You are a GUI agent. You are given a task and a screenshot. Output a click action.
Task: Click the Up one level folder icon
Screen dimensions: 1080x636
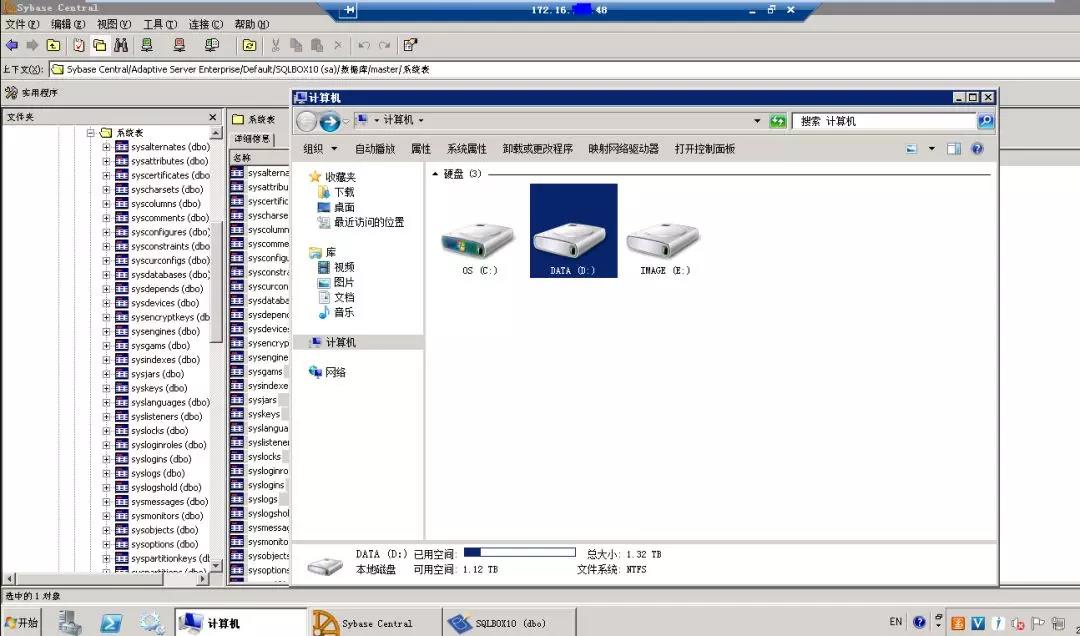coord(53,45)
